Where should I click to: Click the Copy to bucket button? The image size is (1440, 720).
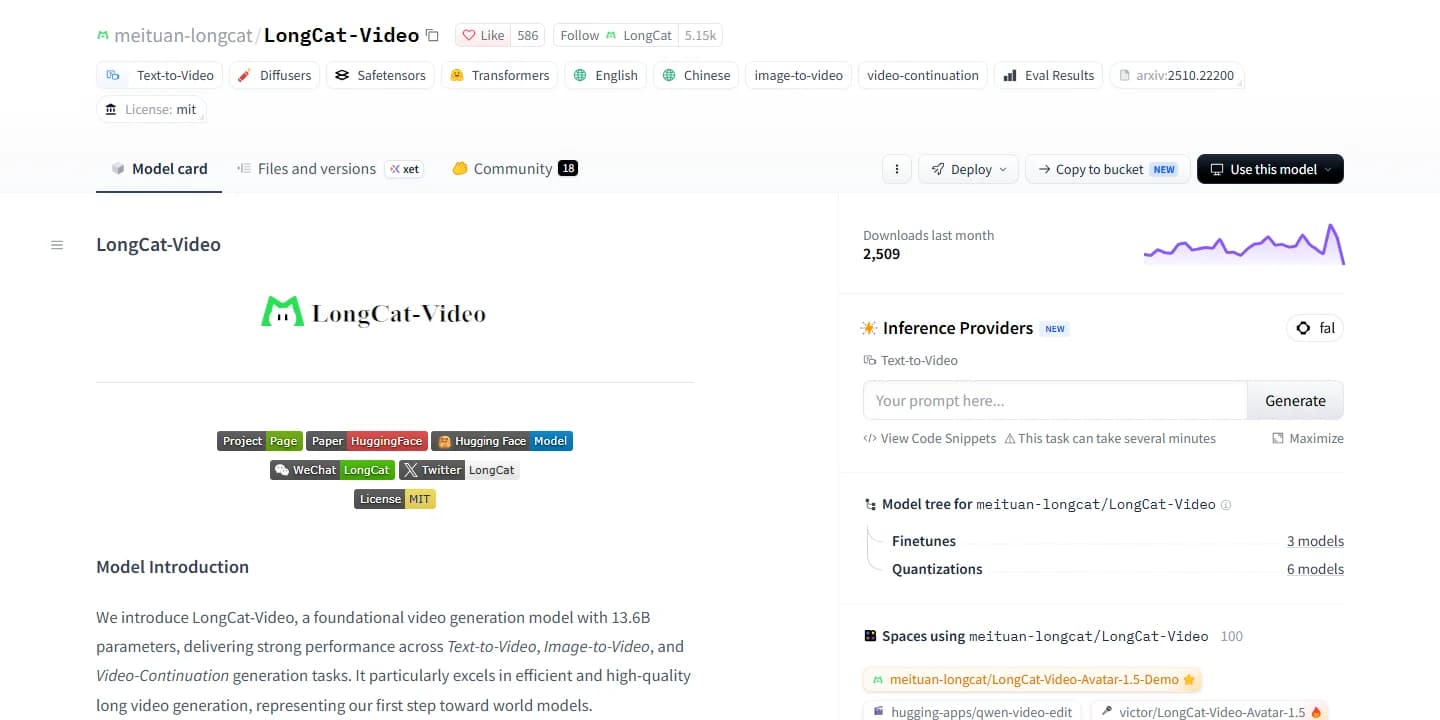(1107, 169)
